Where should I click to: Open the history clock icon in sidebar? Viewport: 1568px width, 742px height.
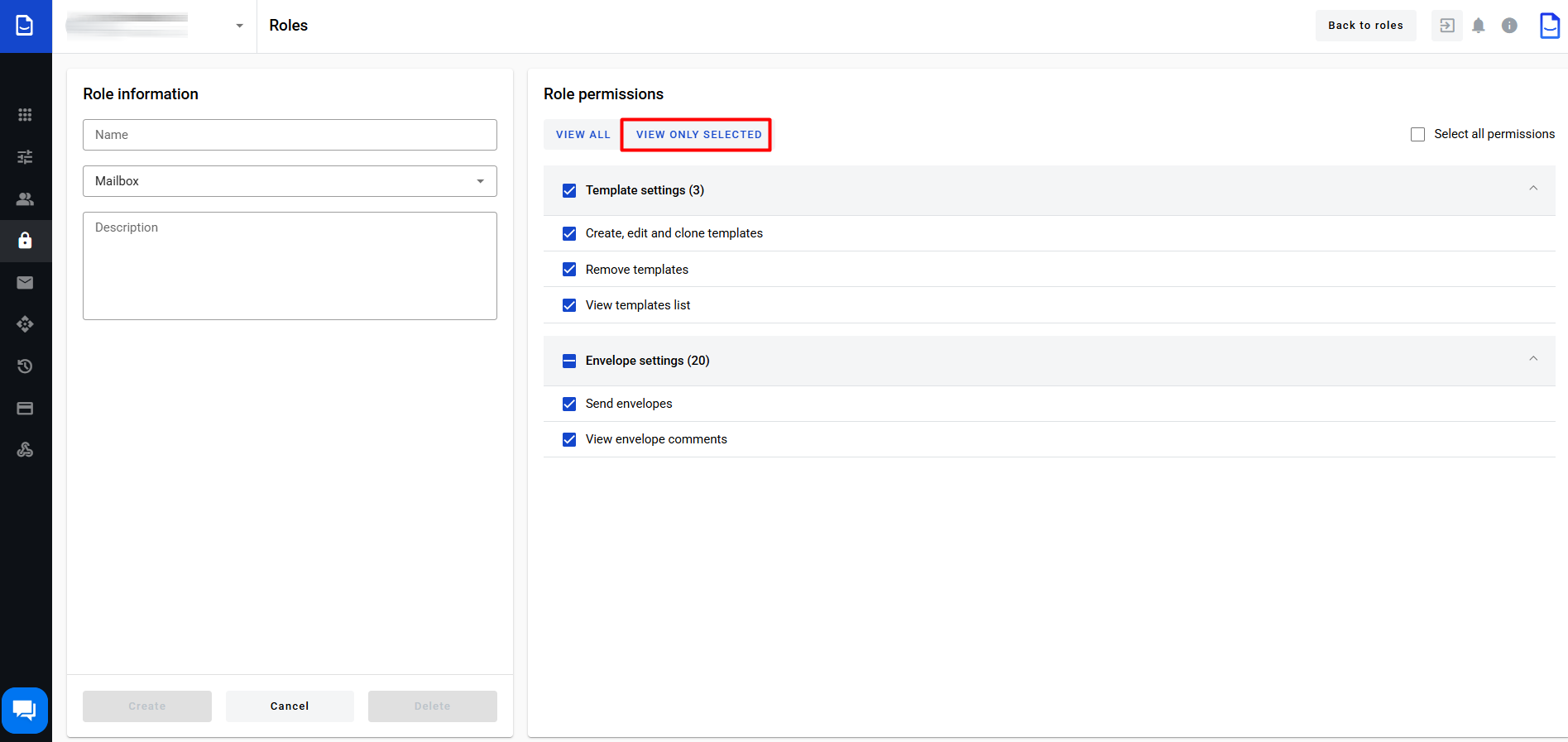pyautogui.click(x=25, y=366)
